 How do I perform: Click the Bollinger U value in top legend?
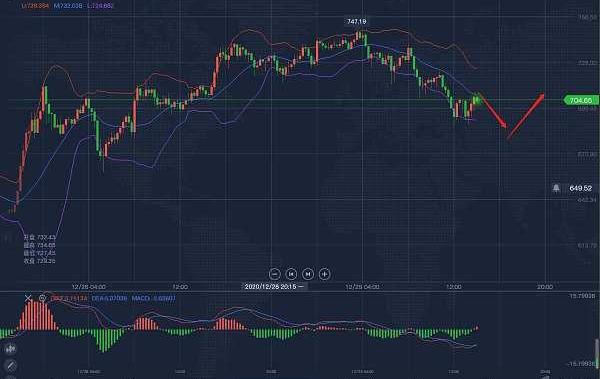[x=35, y=6]
